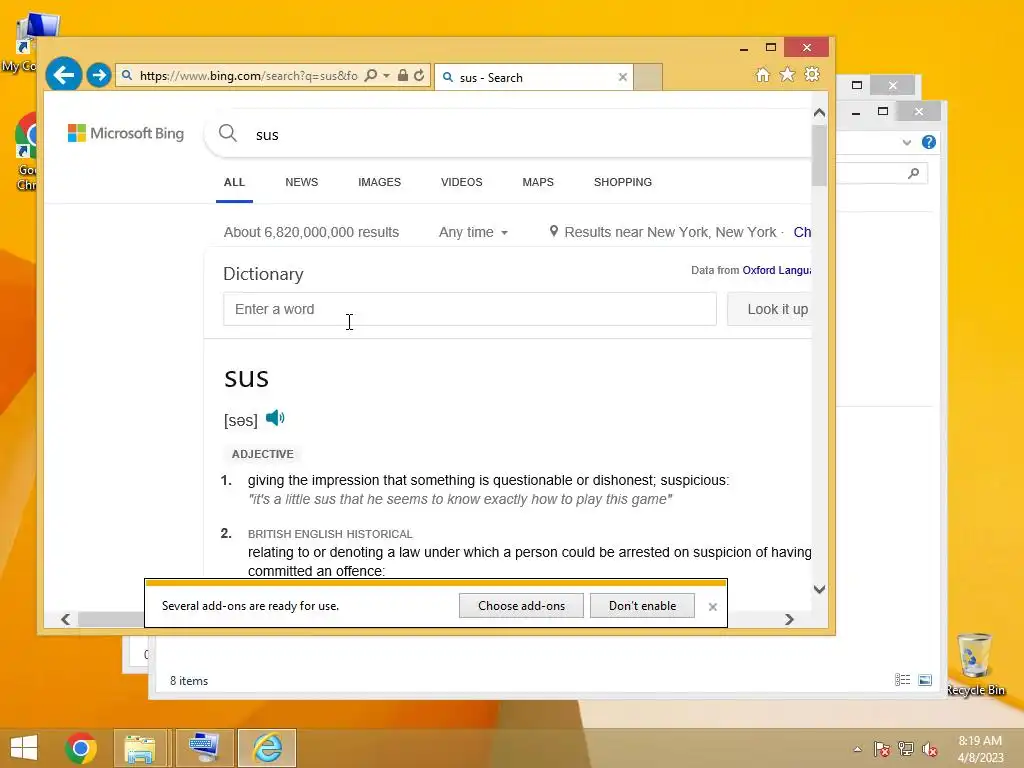The height and width of the screenshot is (768, 1024).
Task: Click the Bing search magnifier icon
Action: click(227, 133)
